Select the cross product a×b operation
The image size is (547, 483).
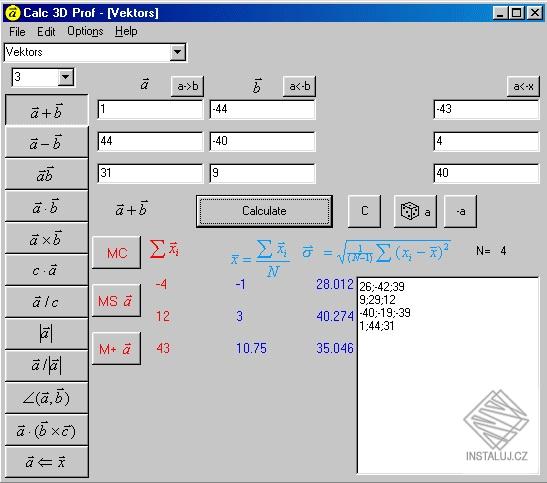point(46,238)
